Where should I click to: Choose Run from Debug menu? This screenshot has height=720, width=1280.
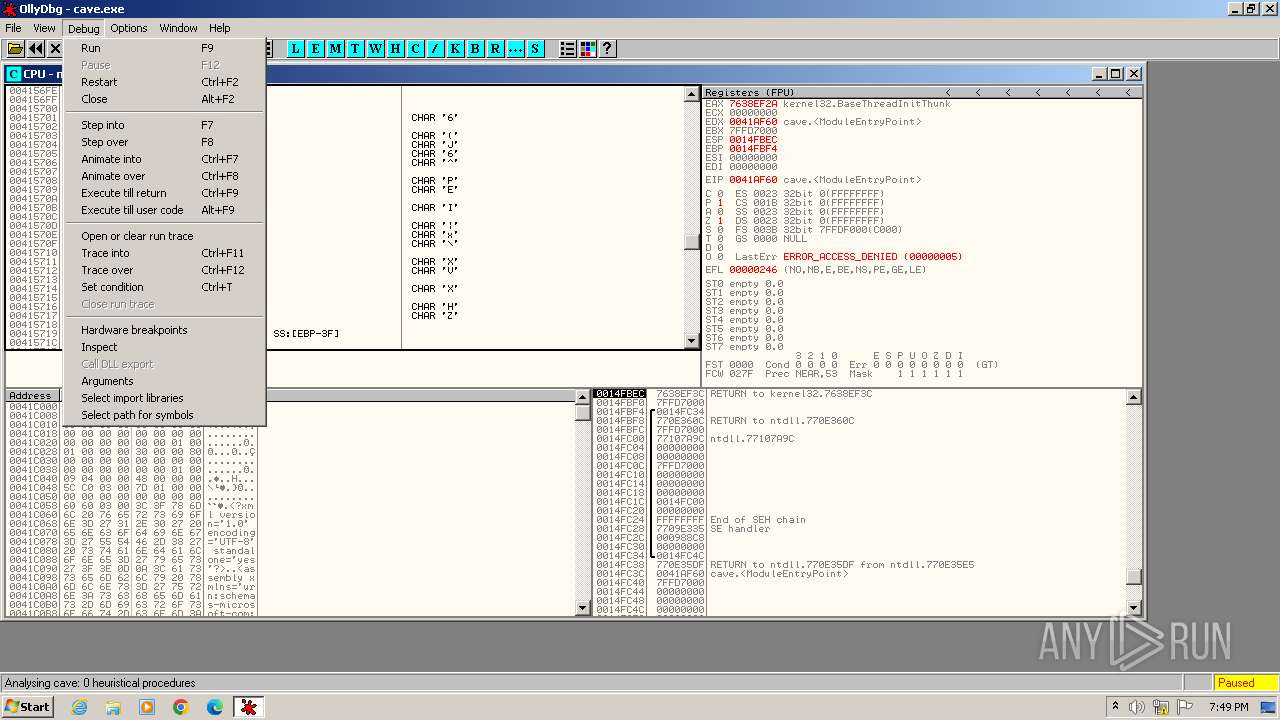point(164,48)
